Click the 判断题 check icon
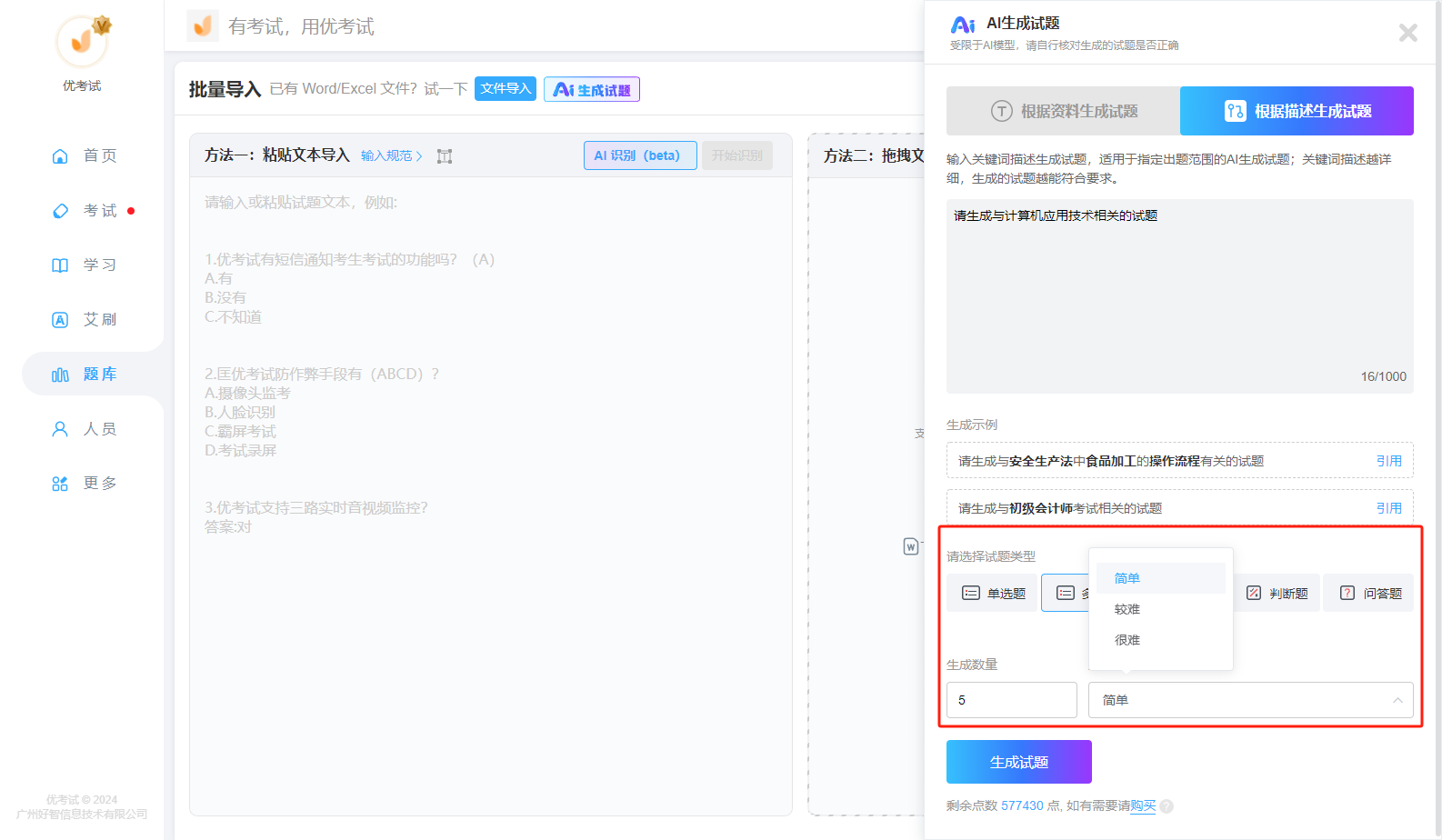Image resolution: width=1442 pixels, height=840 pixels. pos(1254,593)
